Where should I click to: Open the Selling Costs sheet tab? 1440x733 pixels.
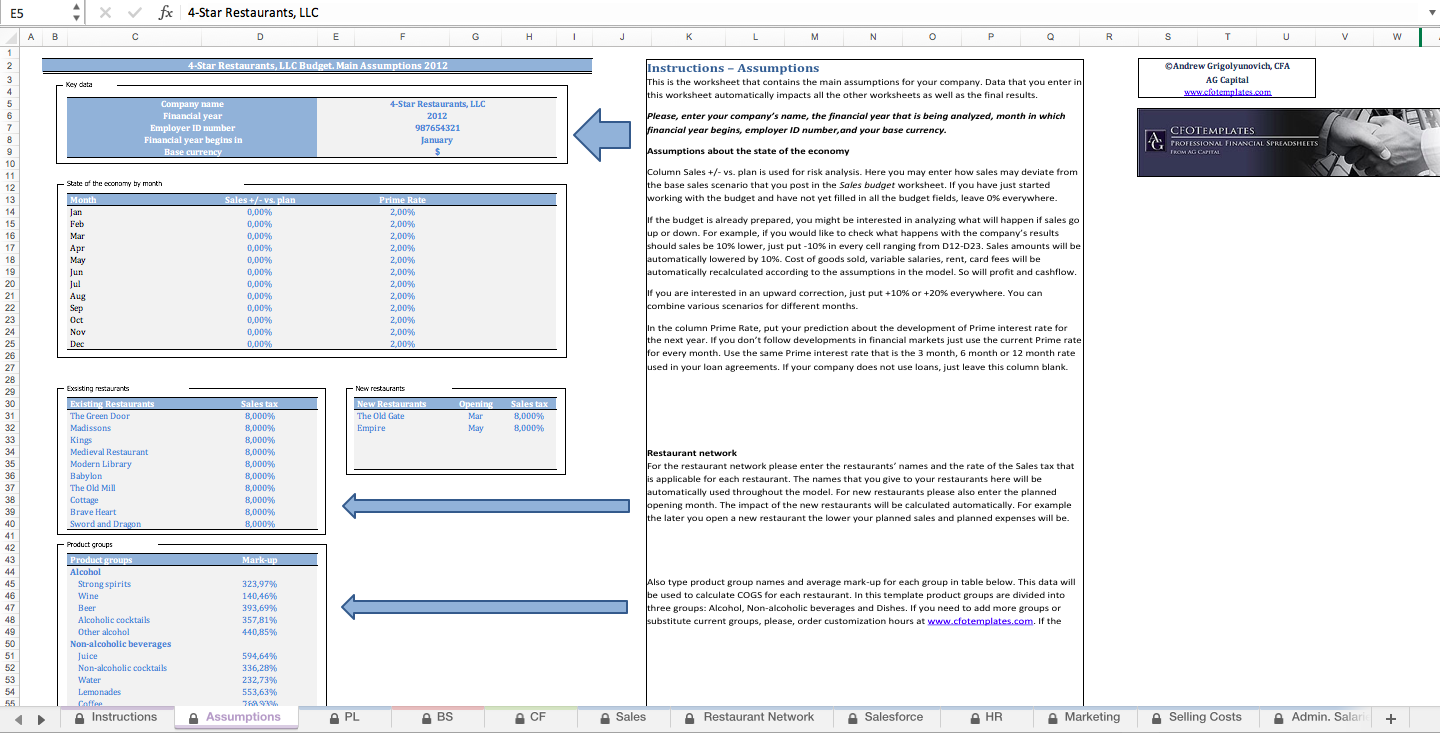[x=1198, y=717]
